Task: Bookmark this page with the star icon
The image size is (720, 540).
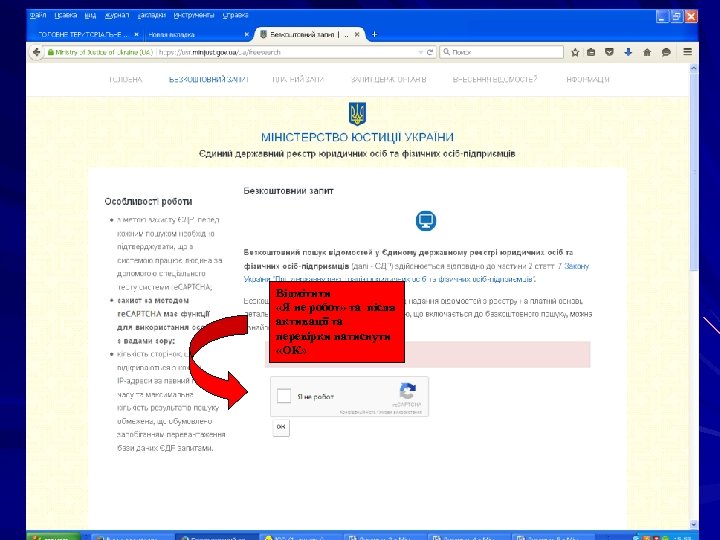Action: [x=574, y=52]
